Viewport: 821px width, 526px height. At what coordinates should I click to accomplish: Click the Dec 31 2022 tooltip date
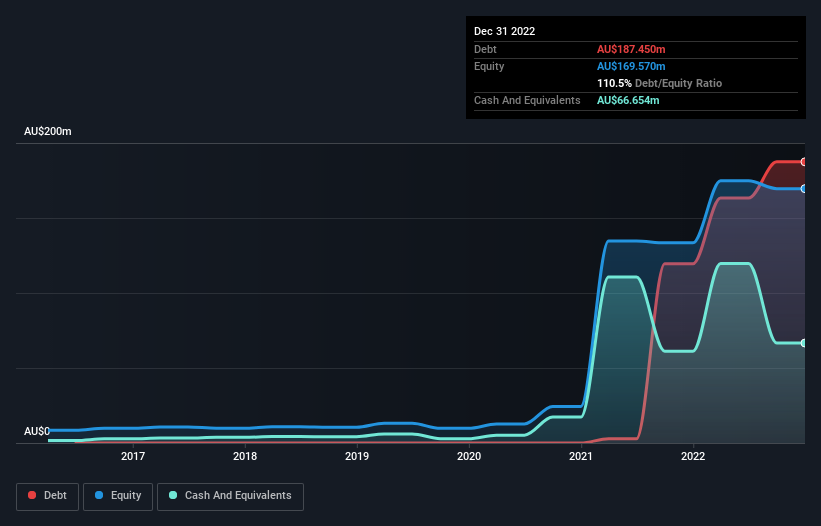point(505,31)
